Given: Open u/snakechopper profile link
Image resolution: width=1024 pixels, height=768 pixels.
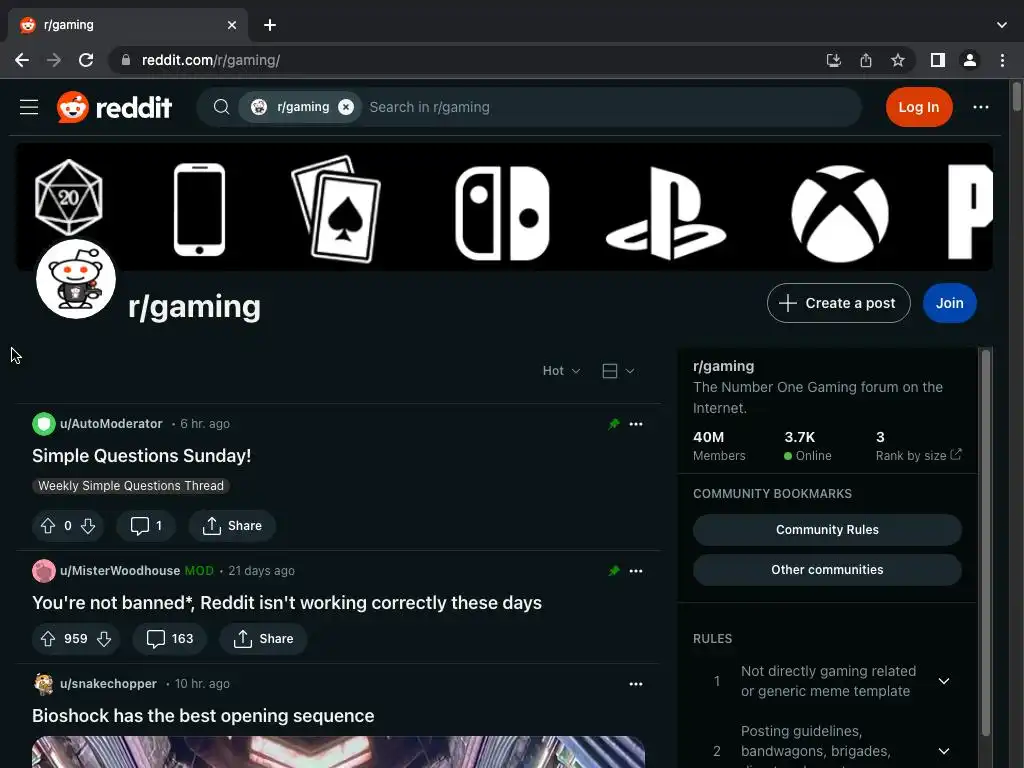Looking at the screenshot, I should tap(108, 684).
